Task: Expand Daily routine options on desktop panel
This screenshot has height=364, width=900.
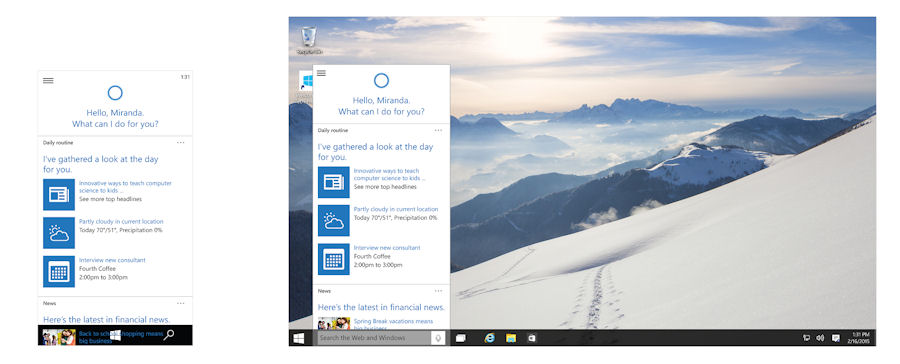Action: [439, 130]
